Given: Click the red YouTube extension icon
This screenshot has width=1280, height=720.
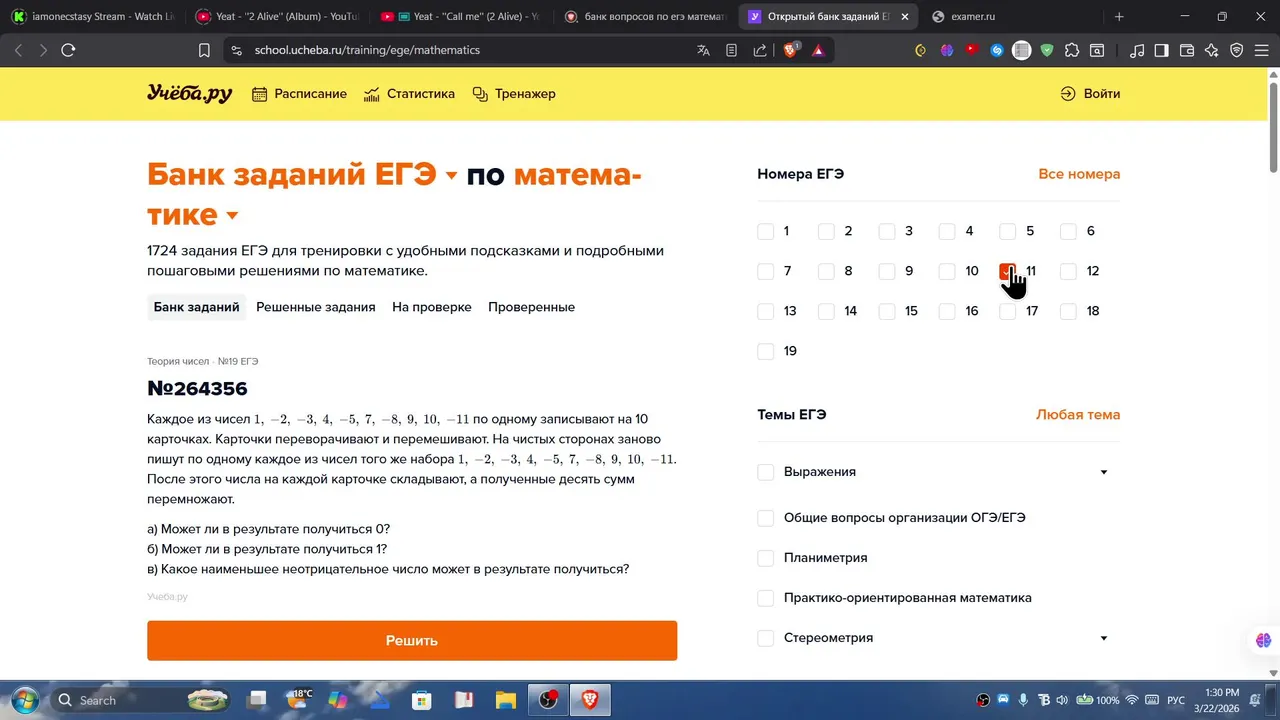Looking at the screenshot, I should coord(971,50).
